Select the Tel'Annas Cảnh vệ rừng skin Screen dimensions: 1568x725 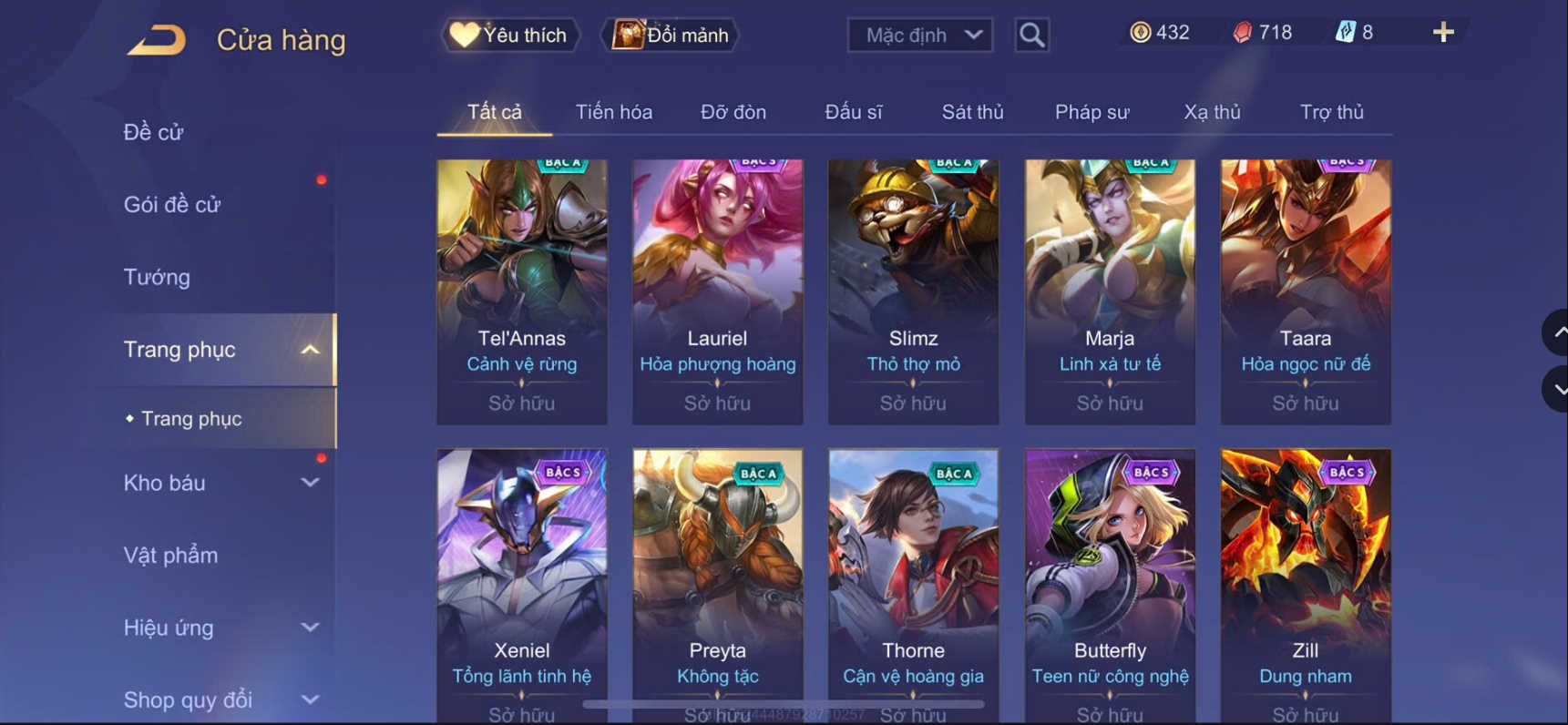pyautogui.click(x=522, y=291)
